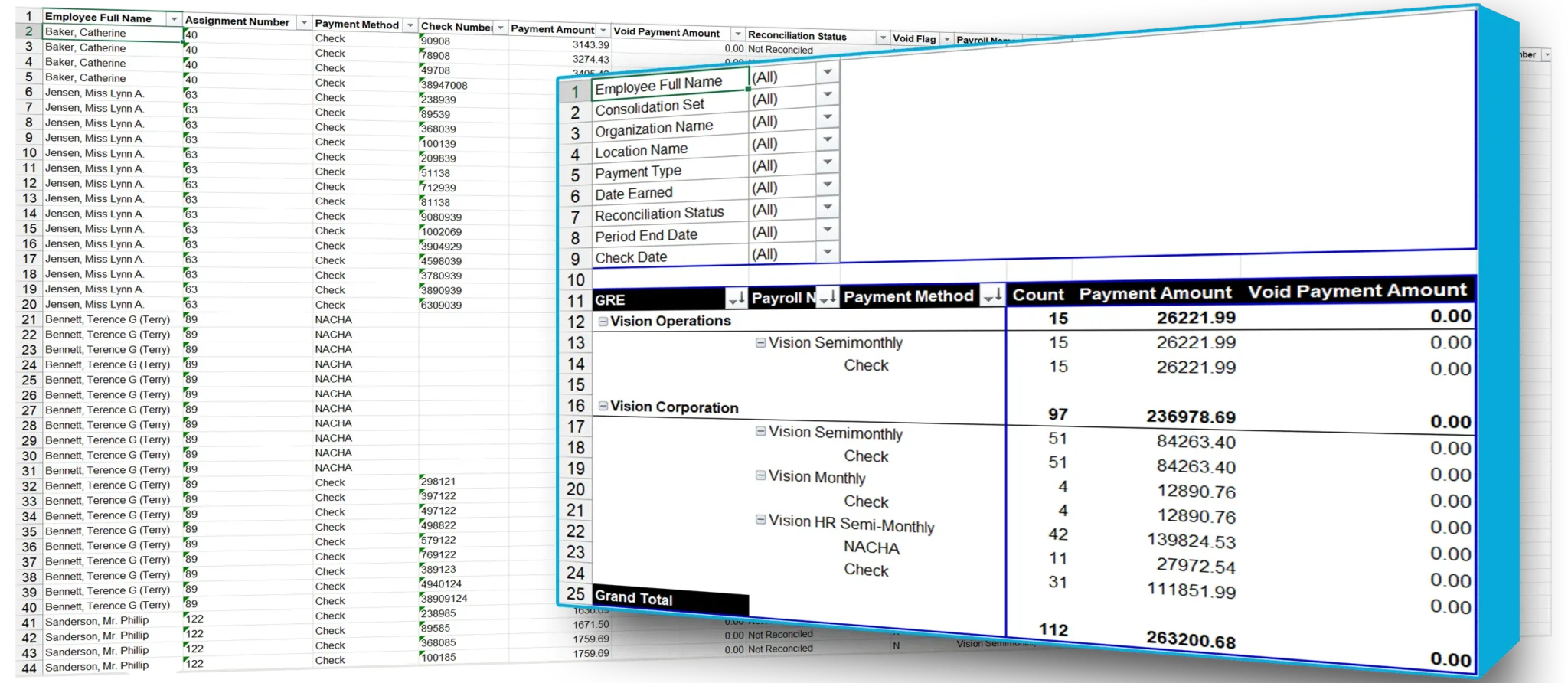Open the Location Name pivot filter dropdown

coord(827,140)
